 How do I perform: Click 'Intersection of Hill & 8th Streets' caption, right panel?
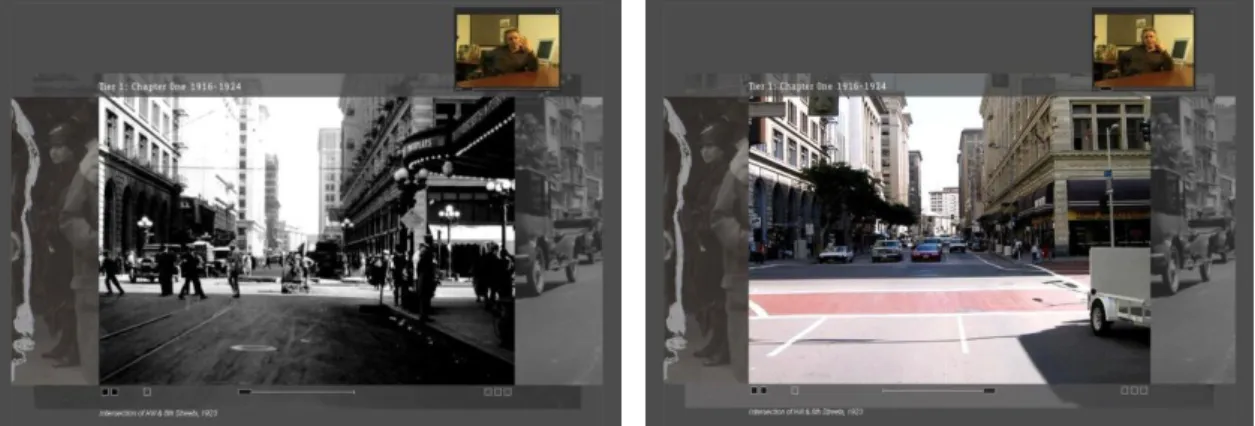tap(807, 411)
